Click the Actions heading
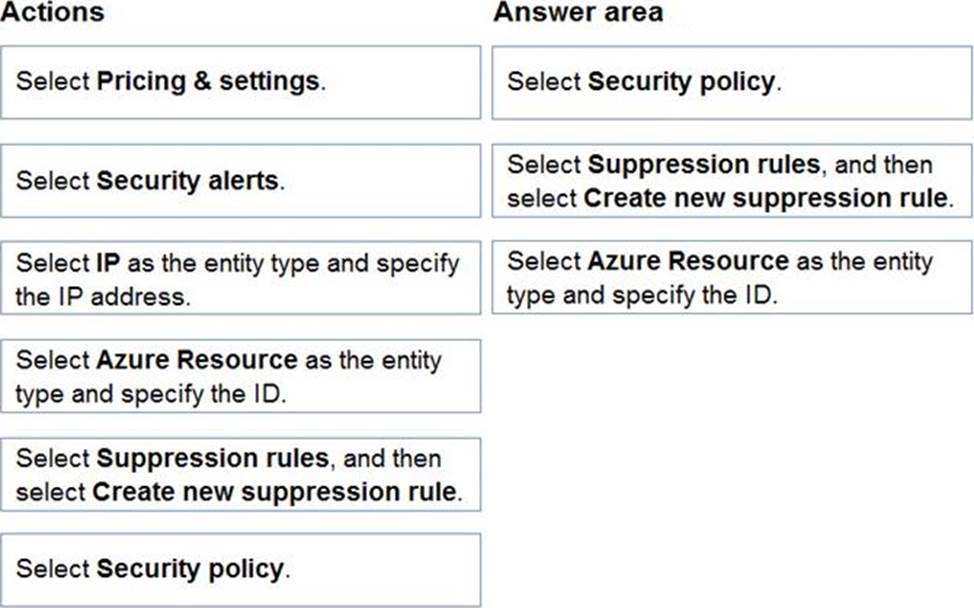Image resolution: width=974 pixels, height=608 pixels. pyautogui.click(x=52, y=13)
